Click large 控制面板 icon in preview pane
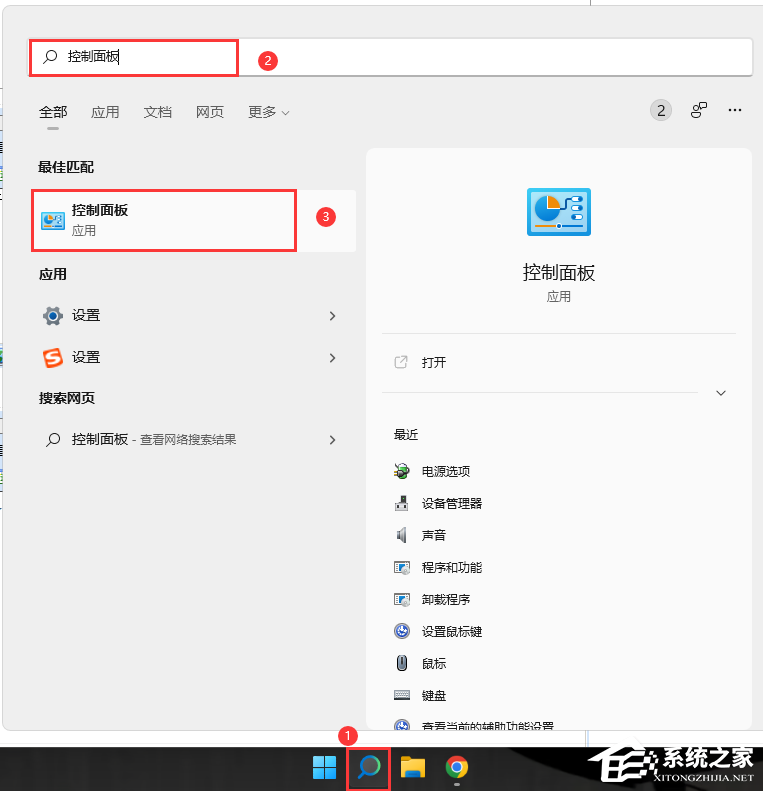This screenshot has height=791, width=763. click(x=559, y=212)
